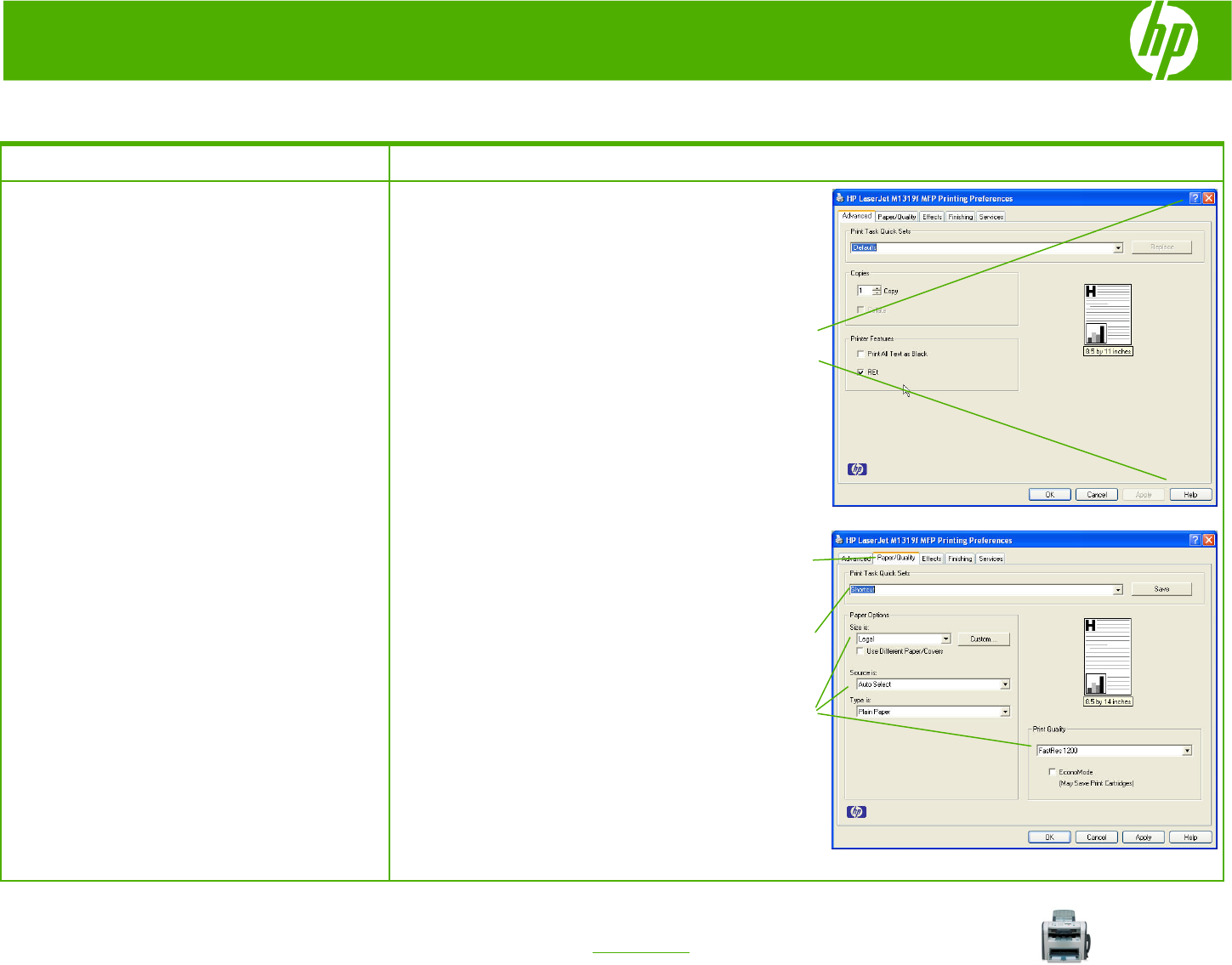Tick the Use Different Paper/Covers checkbox
This screenshot has height=965, width=1232.
click(x=860, y=651)
